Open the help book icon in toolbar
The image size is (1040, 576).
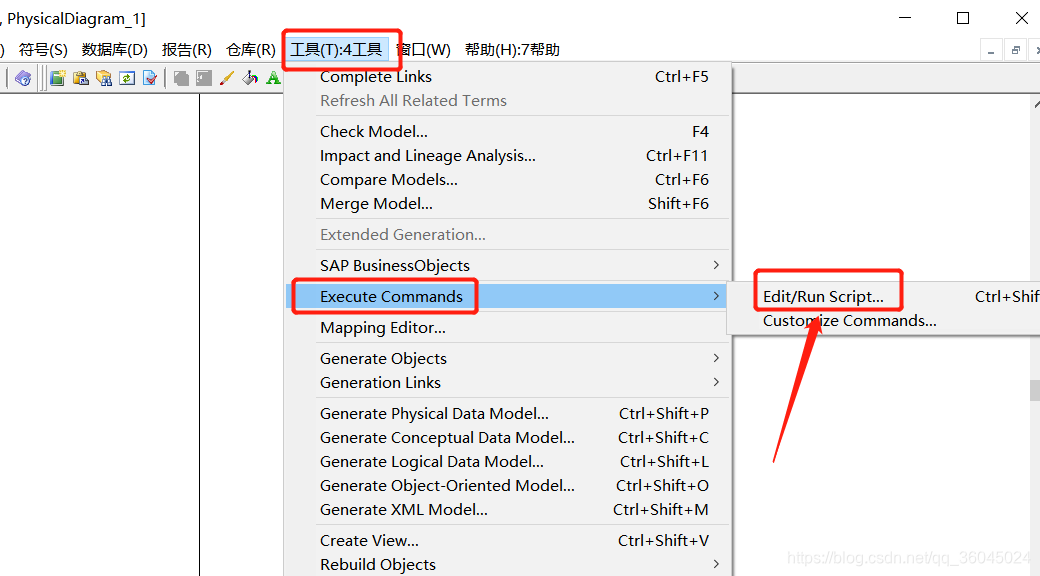click(x=23, y=78)
